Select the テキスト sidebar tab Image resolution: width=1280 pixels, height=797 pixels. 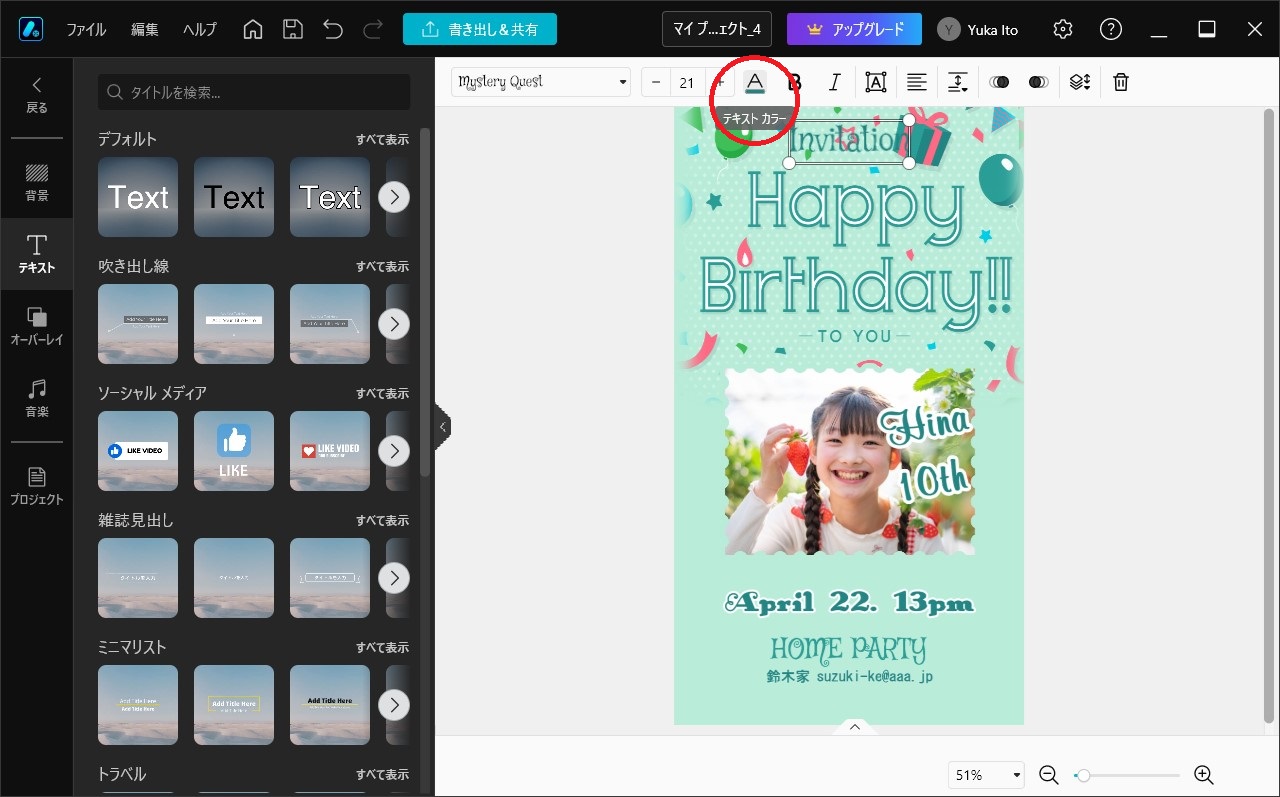(x=37, y=254)
